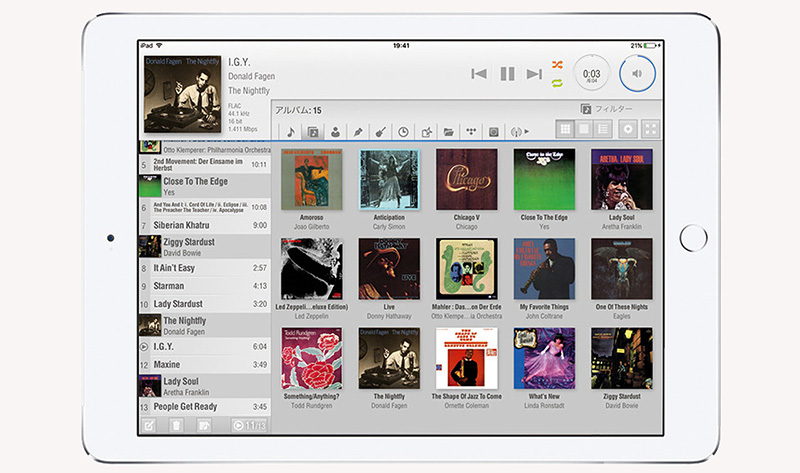Switch to the large tile view
The height and width of the screenshot is (473, 800).
(584, 129)
